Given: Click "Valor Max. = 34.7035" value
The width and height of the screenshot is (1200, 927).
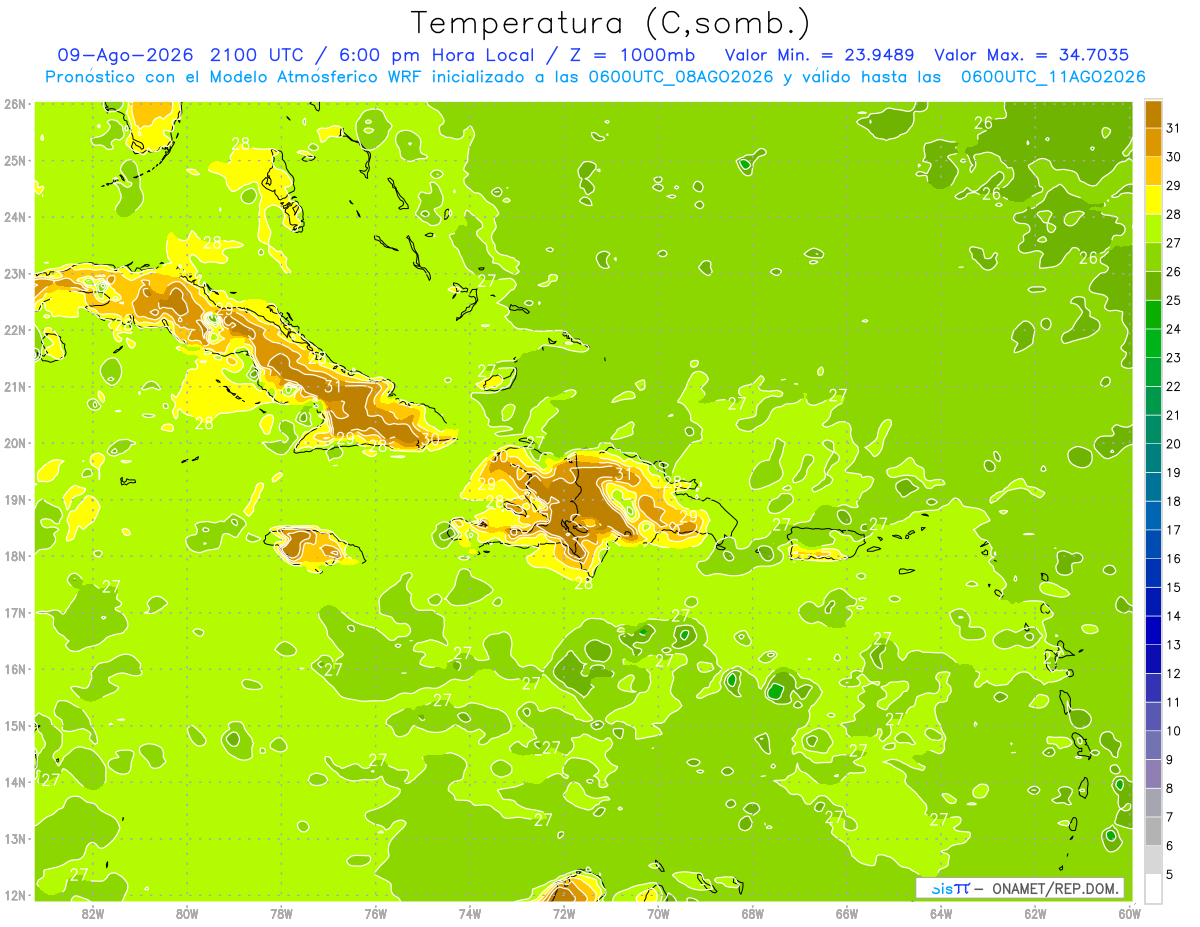Looking at the screenshot, I should 1032,55.
